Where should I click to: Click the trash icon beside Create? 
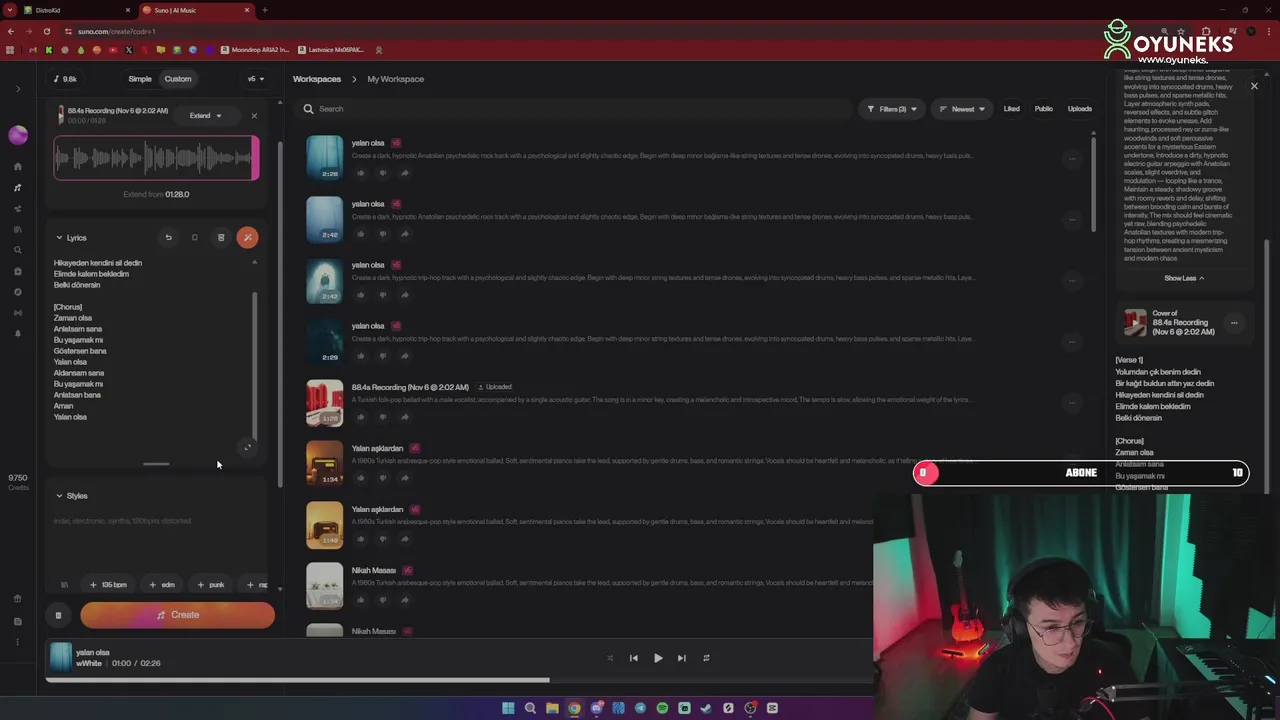tap(58, 615)
